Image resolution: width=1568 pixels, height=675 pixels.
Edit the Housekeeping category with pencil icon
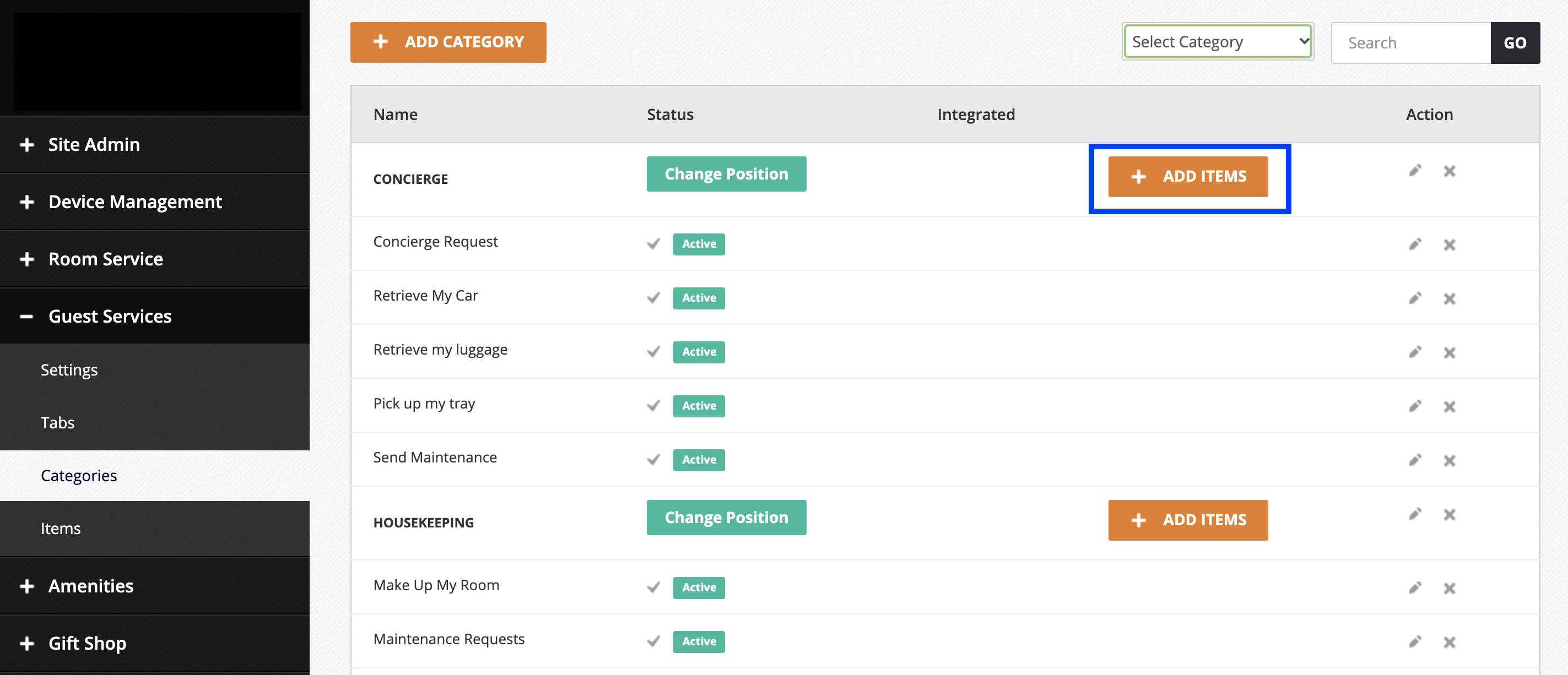pyautogui.click(x=1415, y=514)
